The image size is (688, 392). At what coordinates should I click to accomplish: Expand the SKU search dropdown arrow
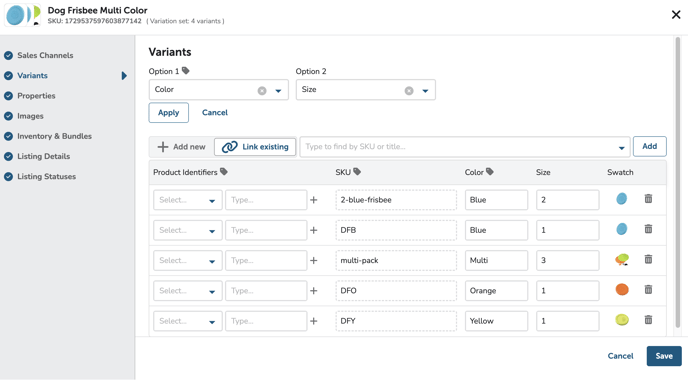tap(621, 148)
